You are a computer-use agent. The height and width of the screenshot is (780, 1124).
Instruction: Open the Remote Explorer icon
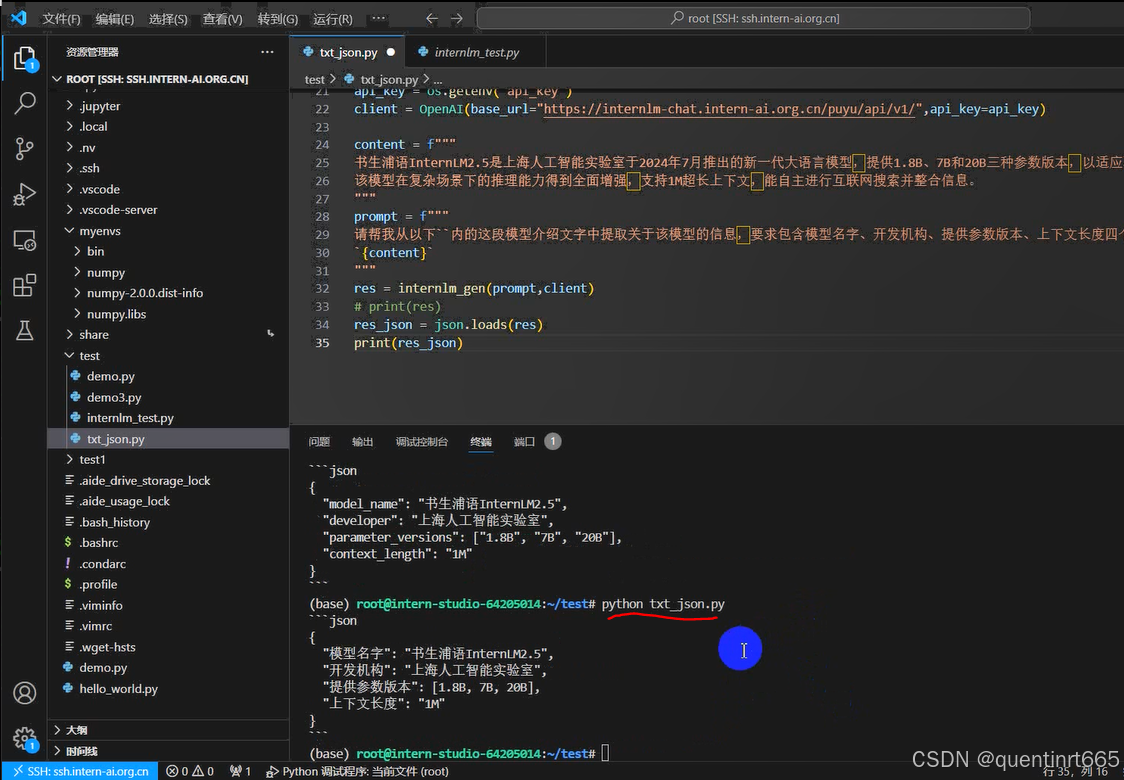(24, 240)
